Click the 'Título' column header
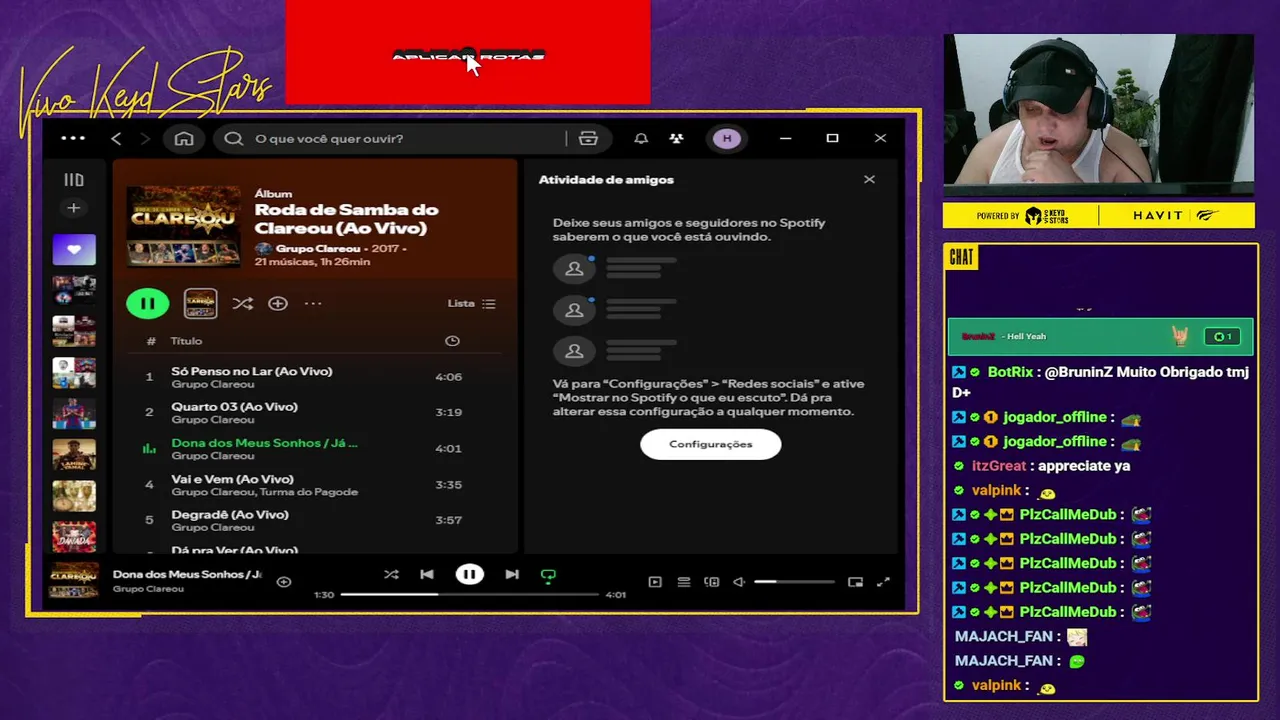 coord(186,341)
